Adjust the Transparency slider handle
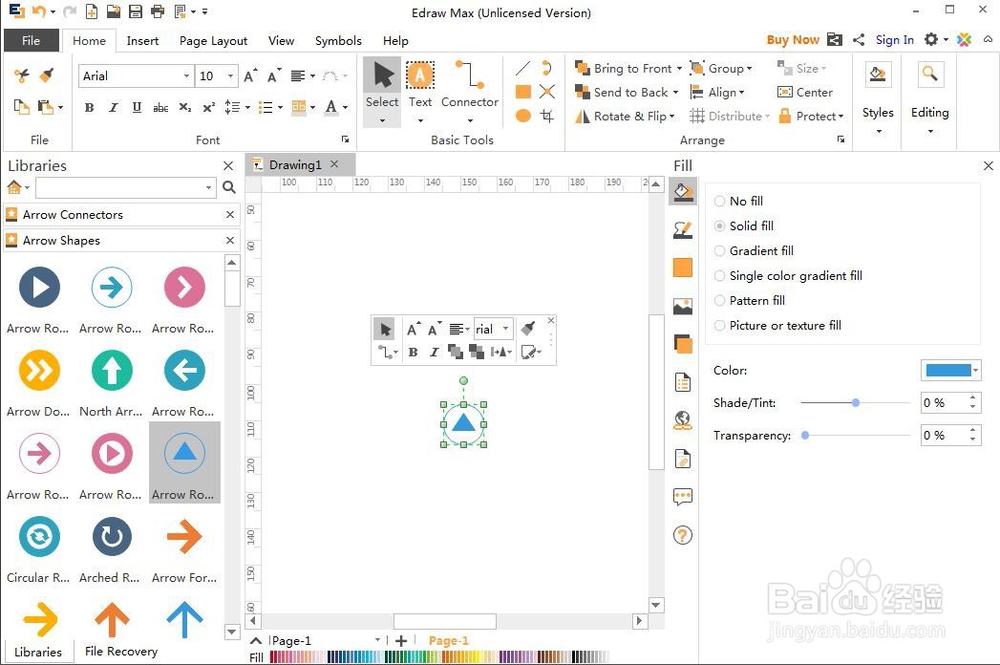The height and width of the screenshot is (665, 1000). tap(805, 435)
